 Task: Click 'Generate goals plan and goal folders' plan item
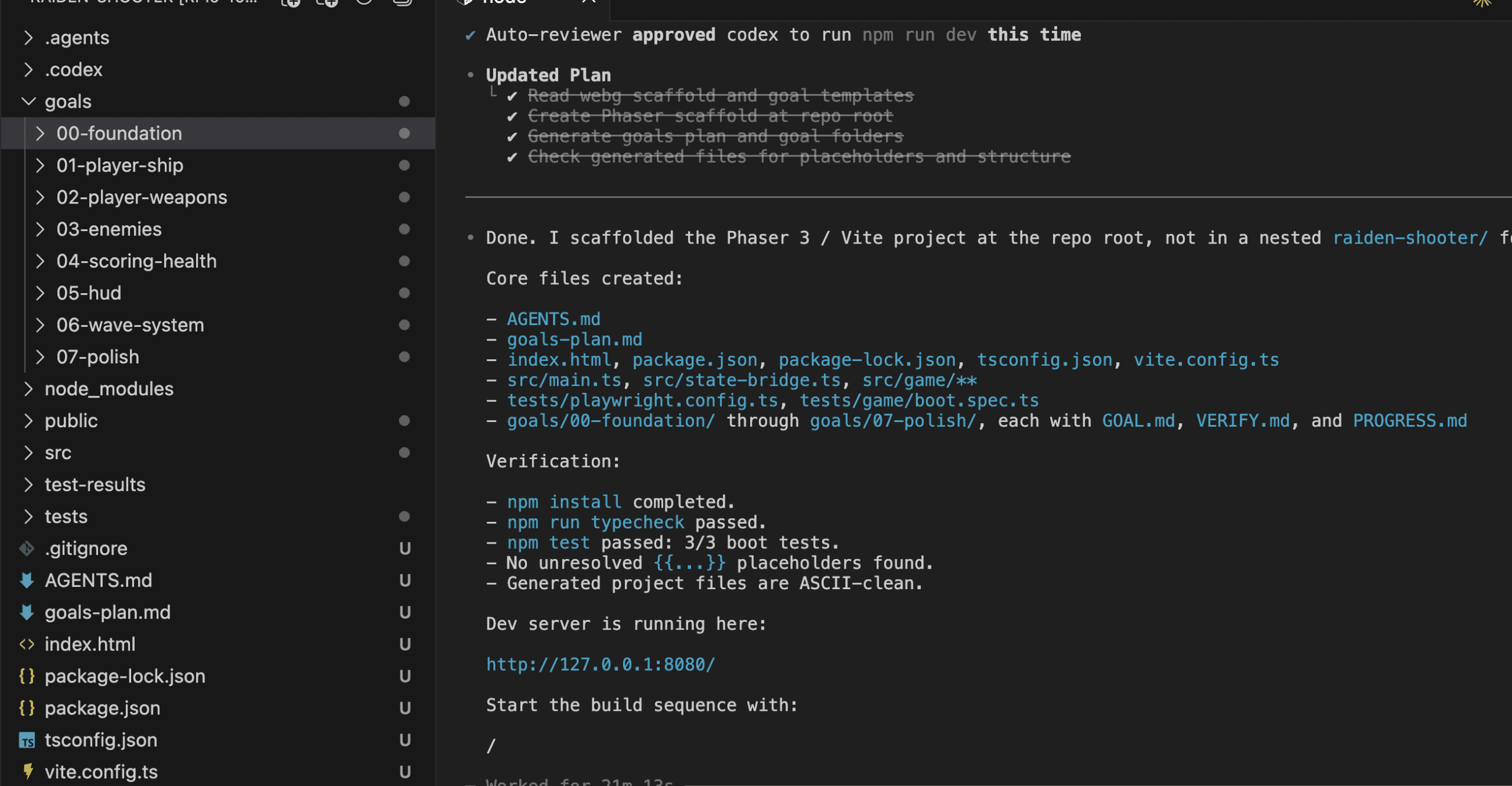[716, 137]
